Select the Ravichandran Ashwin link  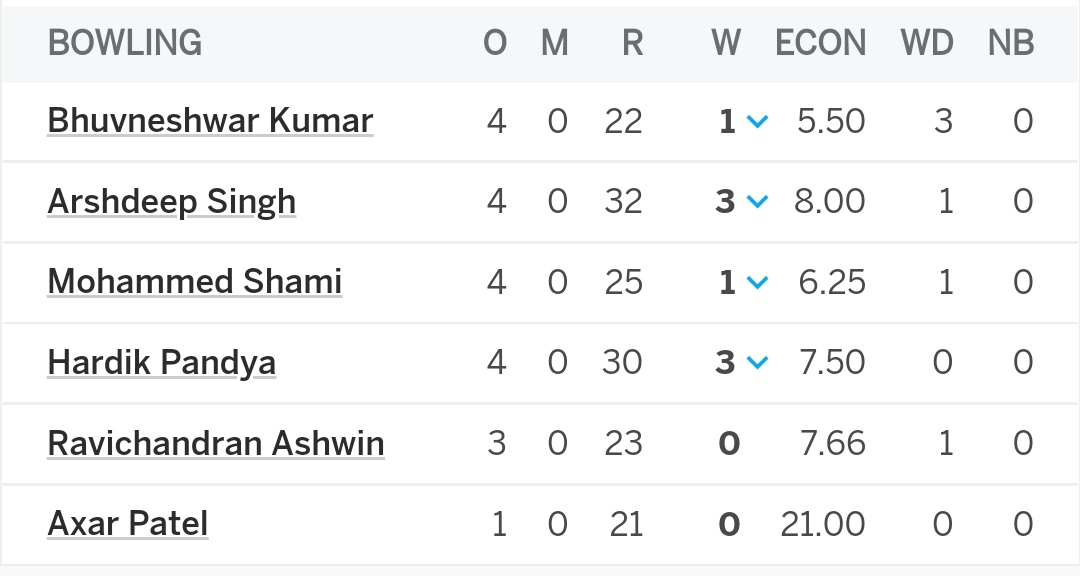pyautogui.click(x=215, y=443)
